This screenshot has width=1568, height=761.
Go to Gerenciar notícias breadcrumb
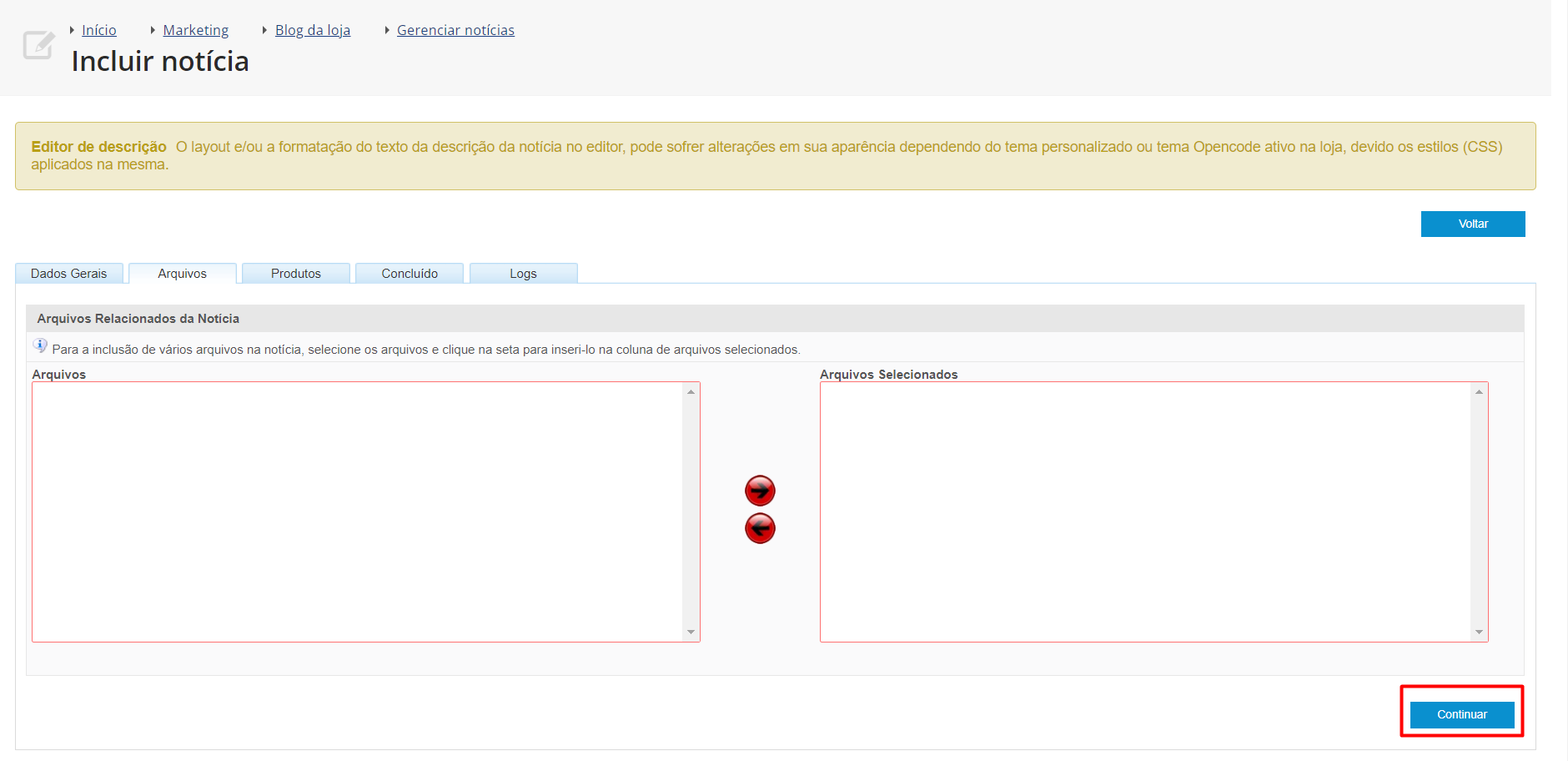click(x=455, y=30)
